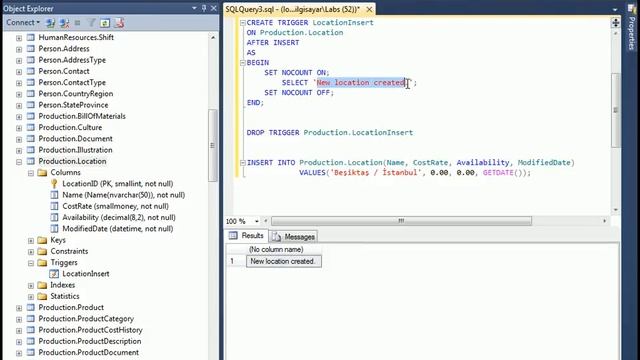Image resolution: width=640 pixels, height=360 pixels.
Task: Expand HumanResources.Shift table node
Action: (19, 38)
